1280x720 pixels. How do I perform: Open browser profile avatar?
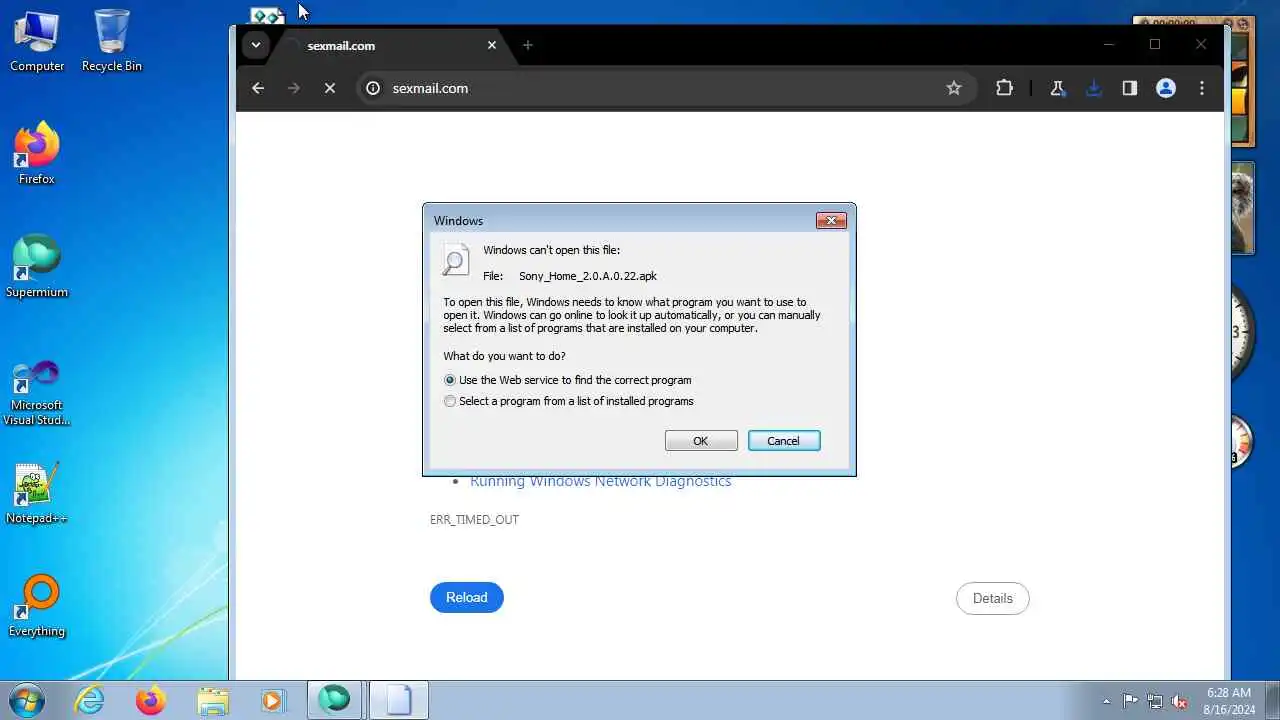[x=1165, y=88]
